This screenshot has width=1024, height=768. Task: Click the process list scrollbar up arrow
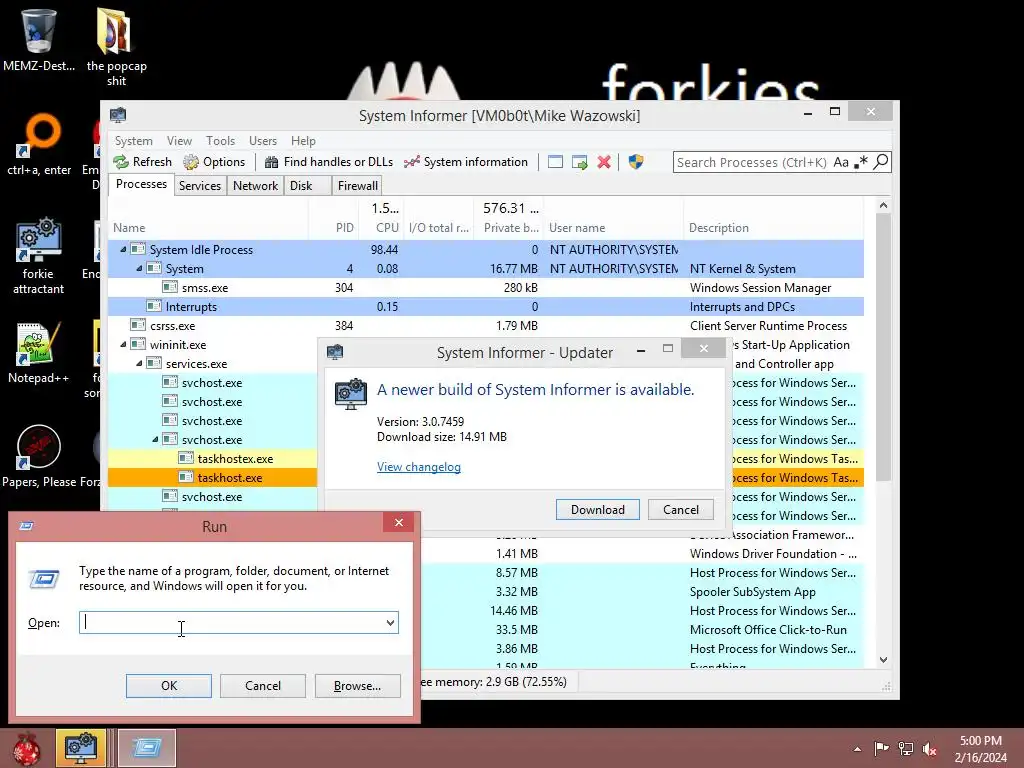[x=883, y=205]
